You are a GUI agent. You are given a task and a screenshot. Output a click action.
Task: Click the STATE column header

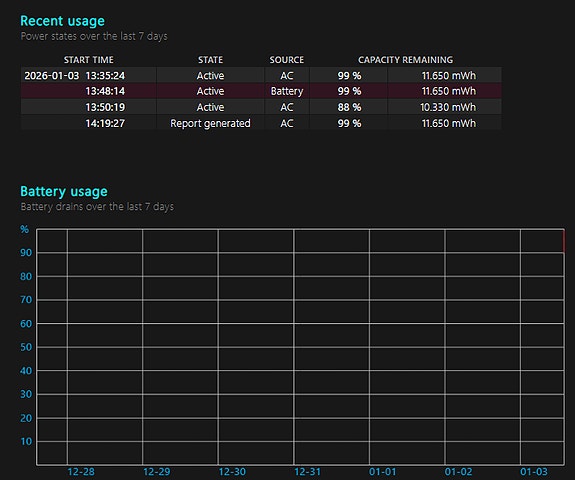click(210, 60)
